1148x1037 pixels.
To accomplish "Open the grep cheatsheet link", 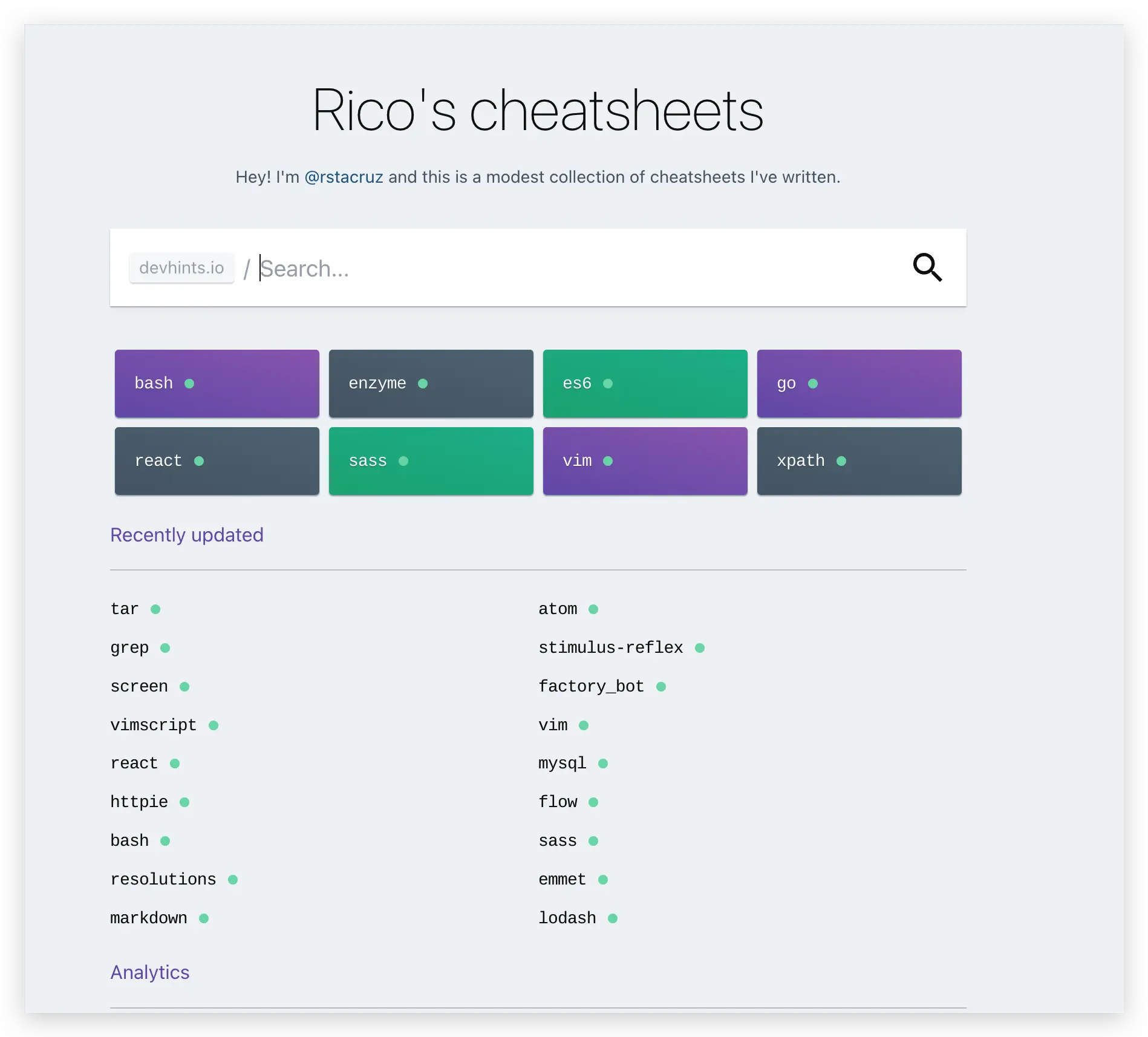I will (x=129, y=647).
